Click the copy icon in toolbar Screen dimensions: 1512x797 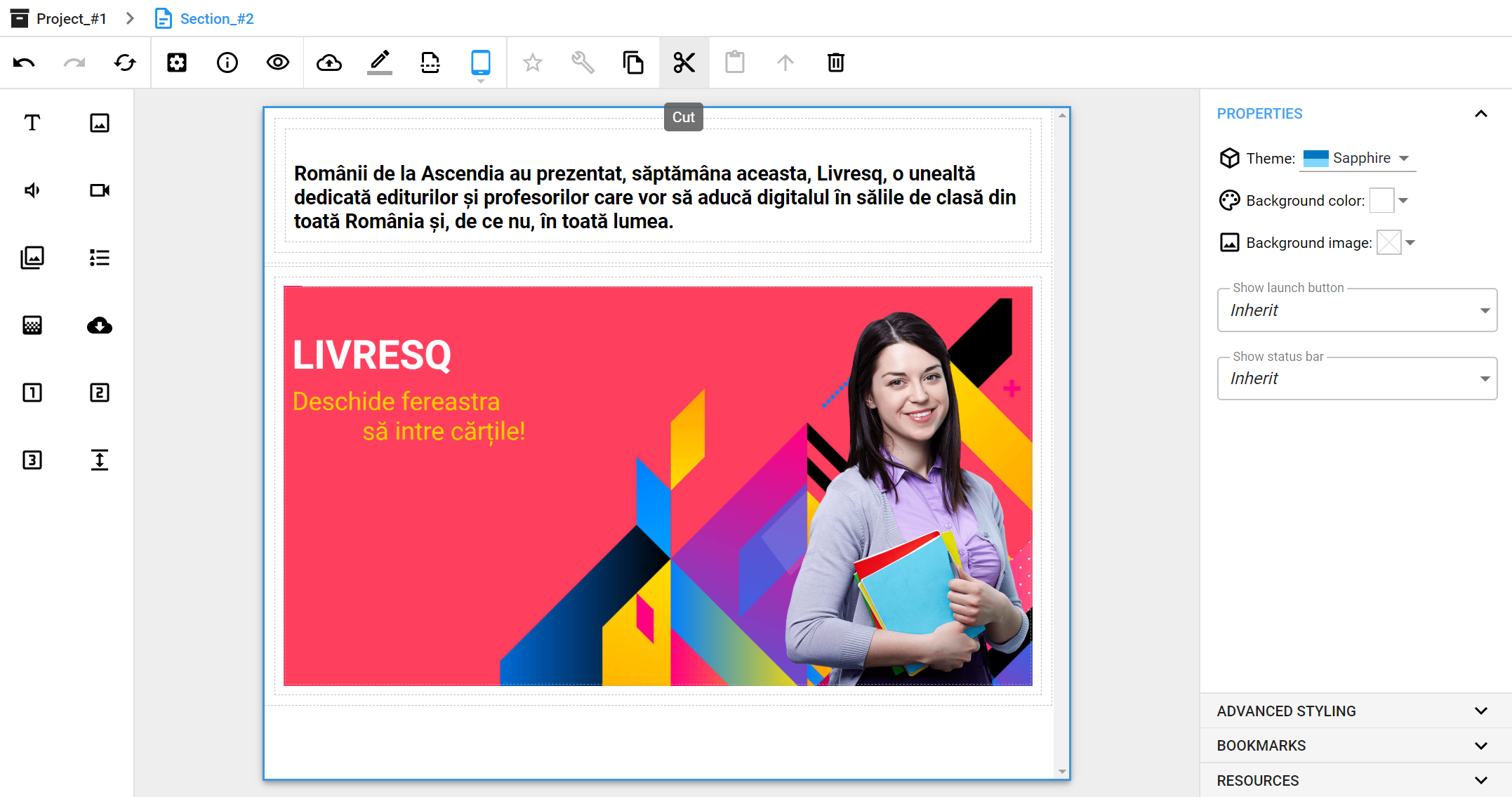(633, 62)
